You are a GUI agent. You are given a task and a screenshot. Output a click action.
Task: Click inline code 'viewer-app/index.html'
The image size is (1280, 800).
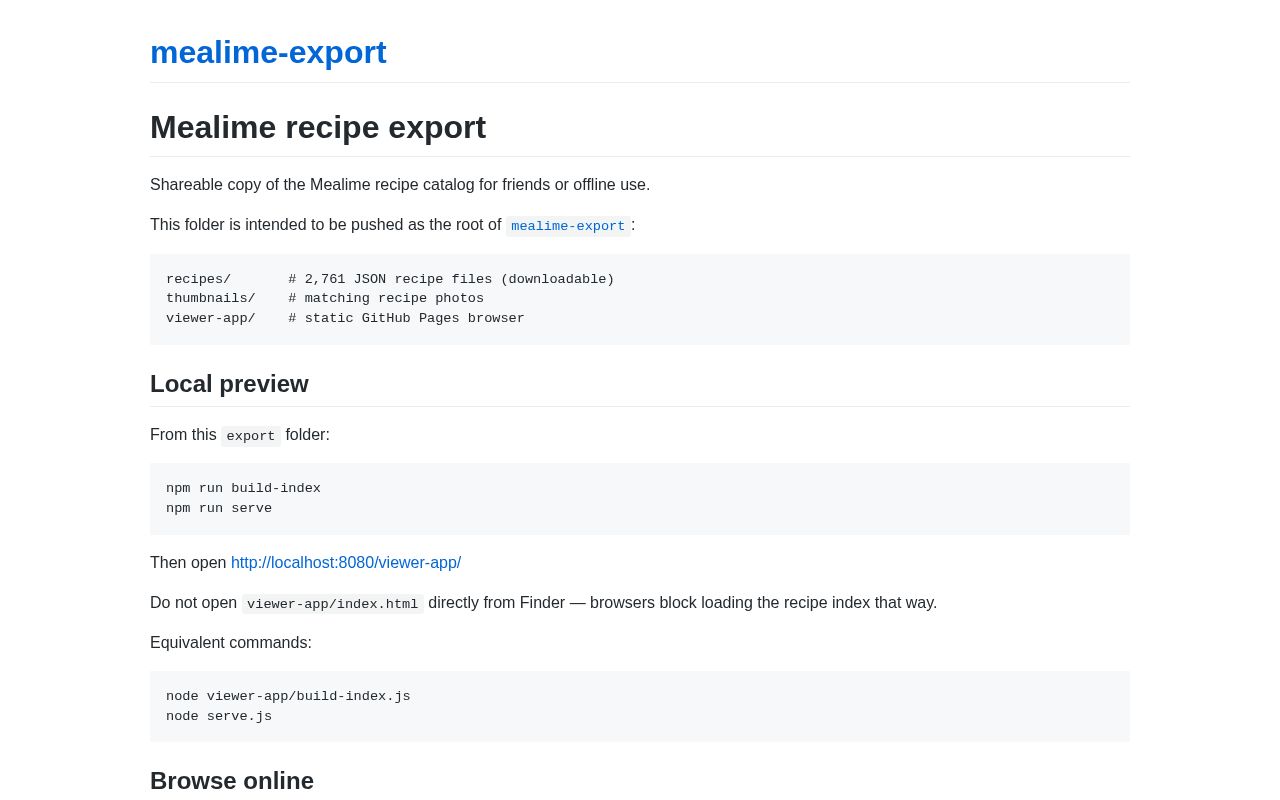point(333,604)
